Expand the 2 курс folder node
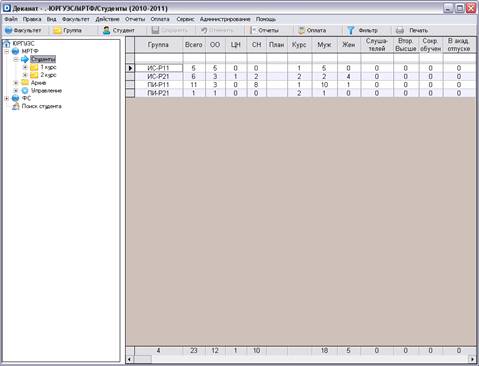Image resolution: width=479 pixels, height=366 pixels. pyautogui.click(x=25, y=75)
